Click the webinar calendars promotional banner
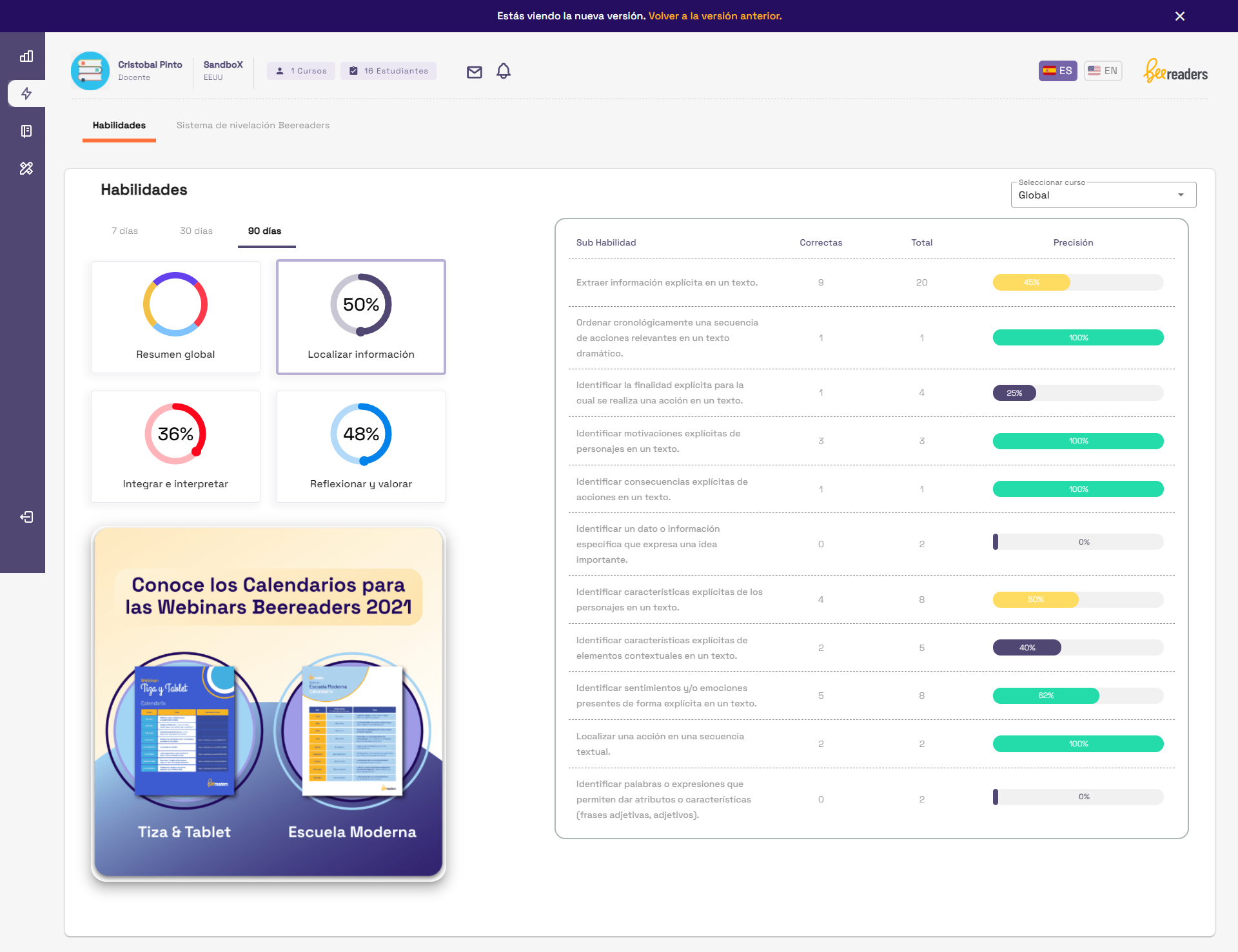This screenshot has height=952, width=1238. click(268, 703)
